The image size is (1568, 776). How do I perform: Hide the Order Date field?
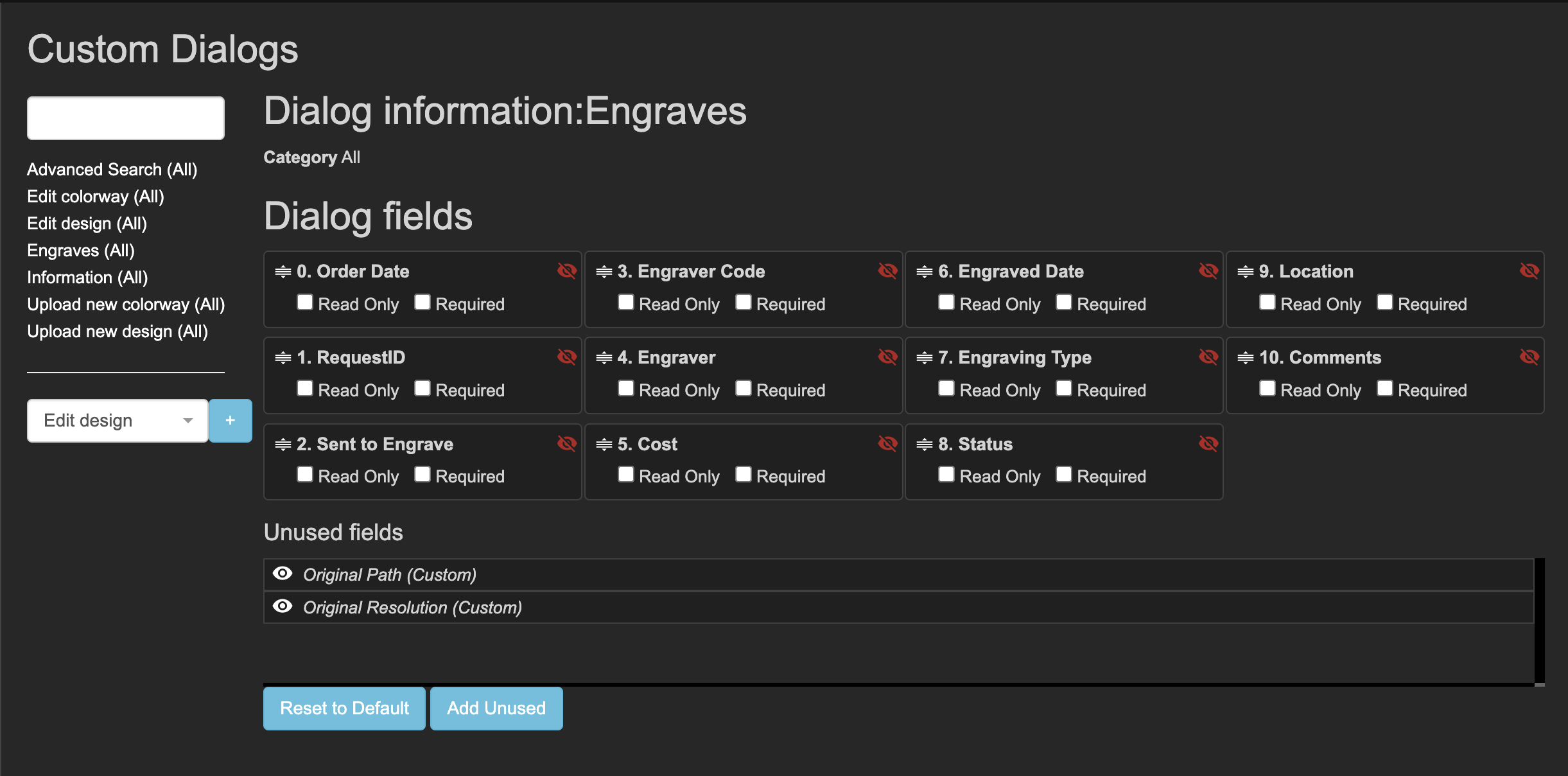pos(566,270)
